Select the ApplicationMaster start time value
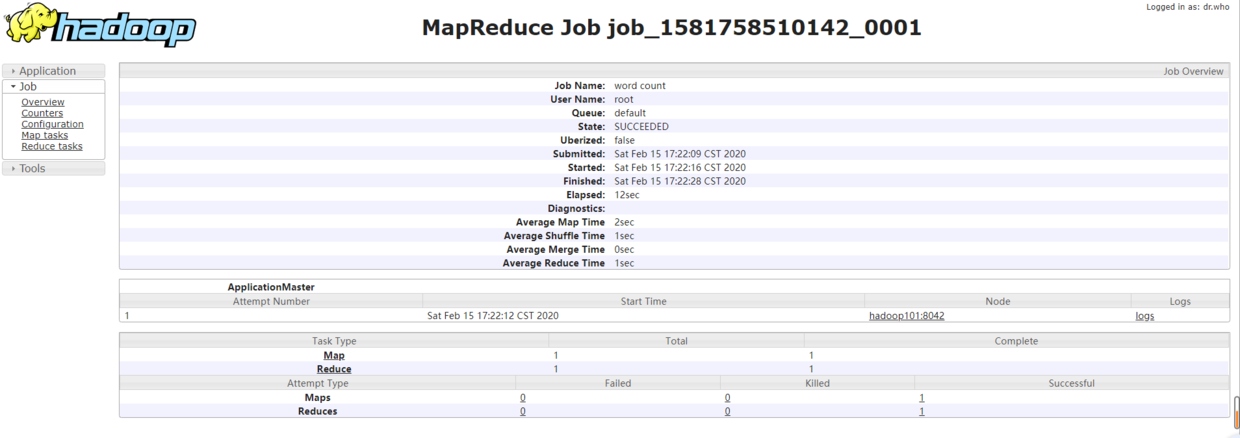Viewport: 1240px width, 438px height. 493,316
